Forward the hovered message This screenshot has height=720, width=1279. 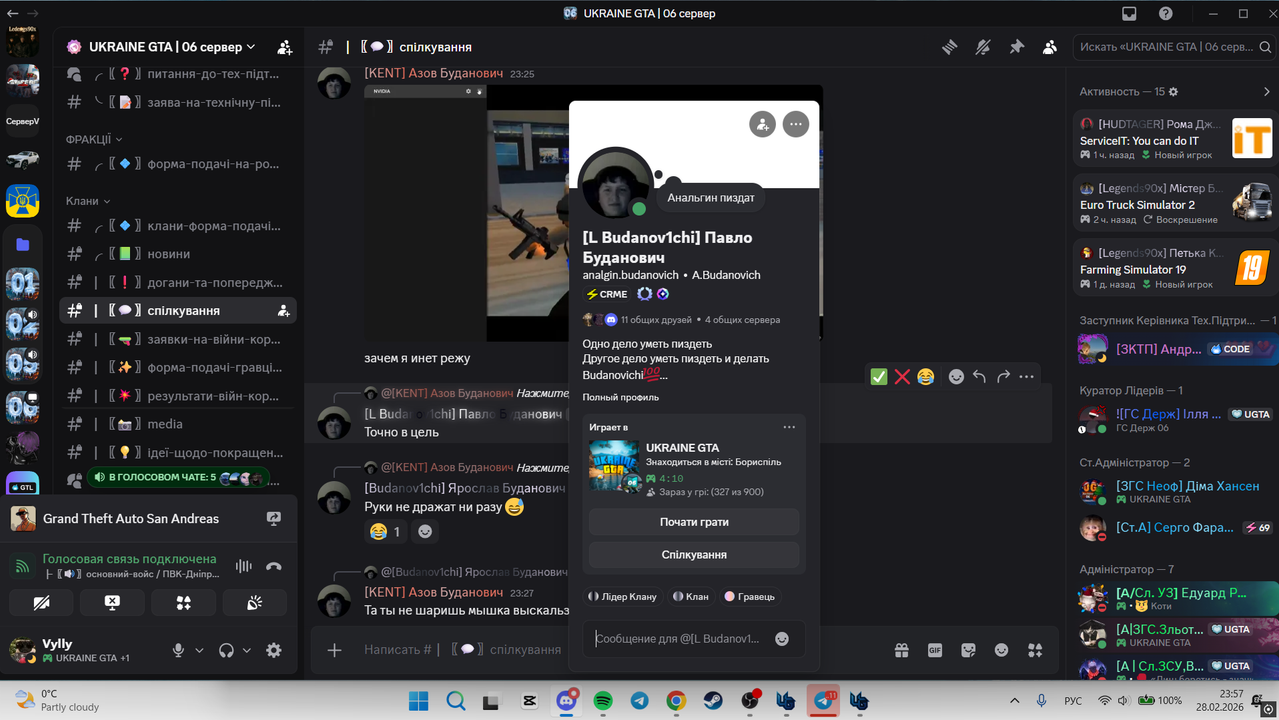click(x=1003, y=377)
